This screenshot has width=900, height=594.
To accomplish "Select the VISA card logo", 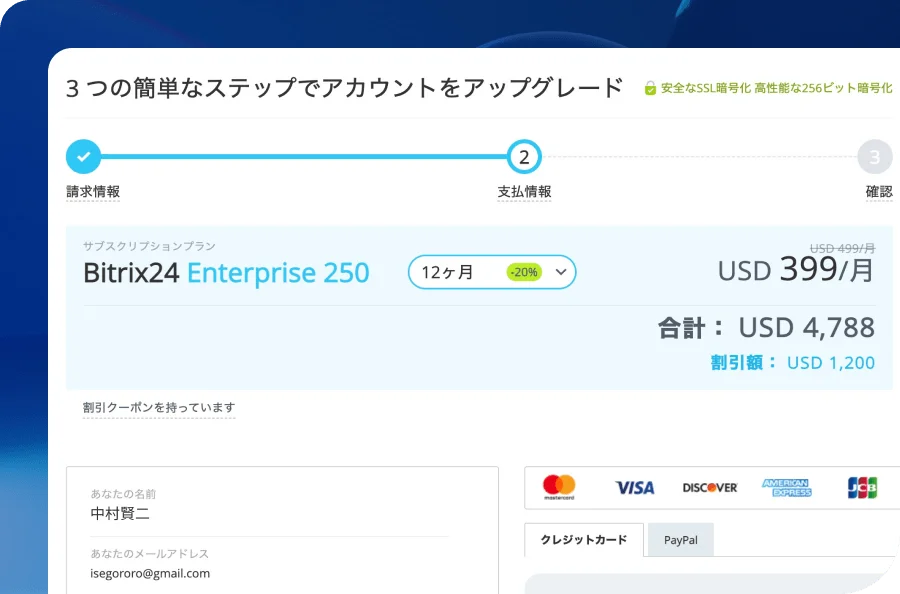I will click(x=634, y=488).
